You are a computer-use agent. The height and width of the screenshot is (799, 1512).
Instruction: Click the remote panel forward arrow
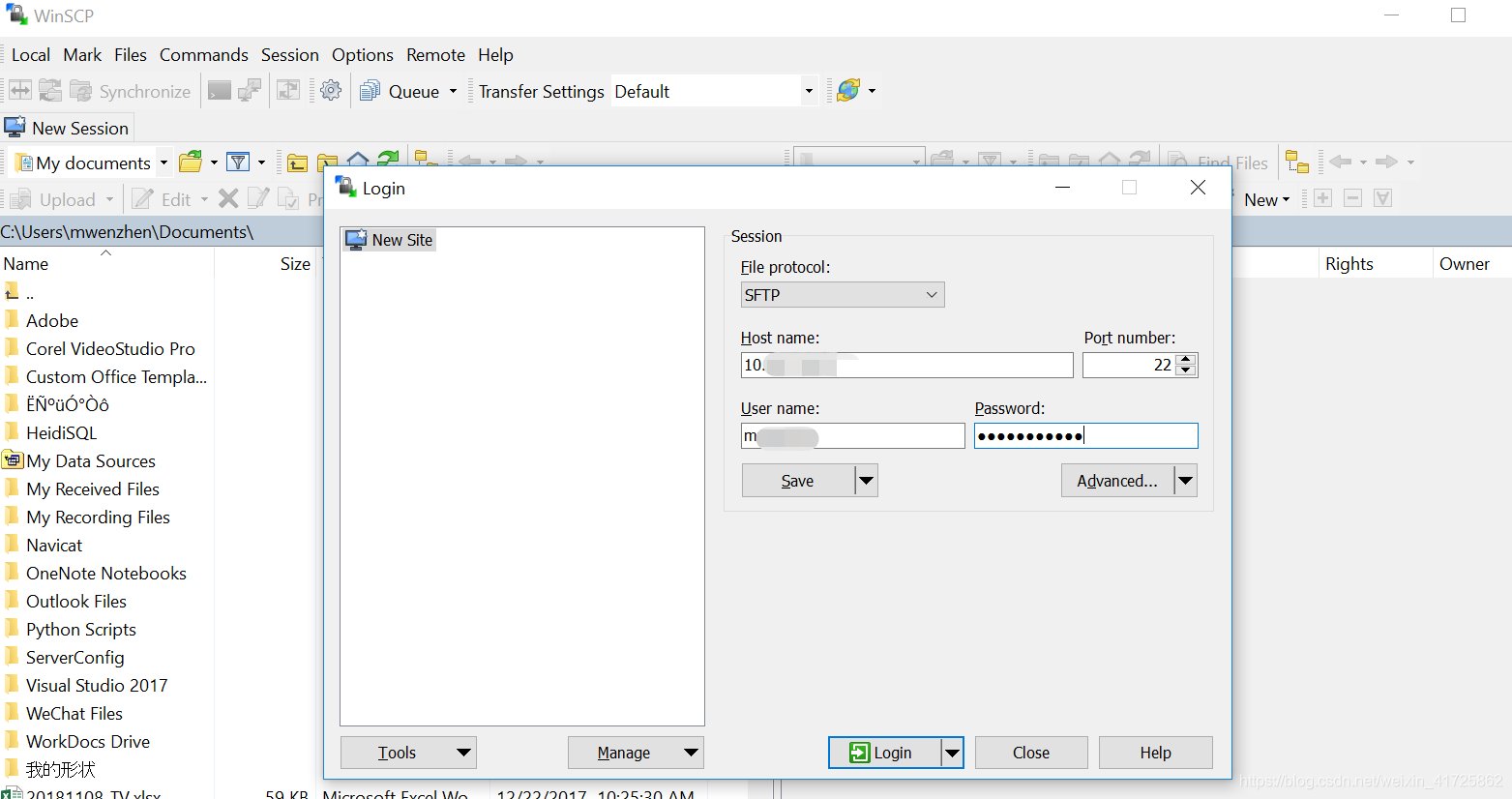click(1386, 162)
